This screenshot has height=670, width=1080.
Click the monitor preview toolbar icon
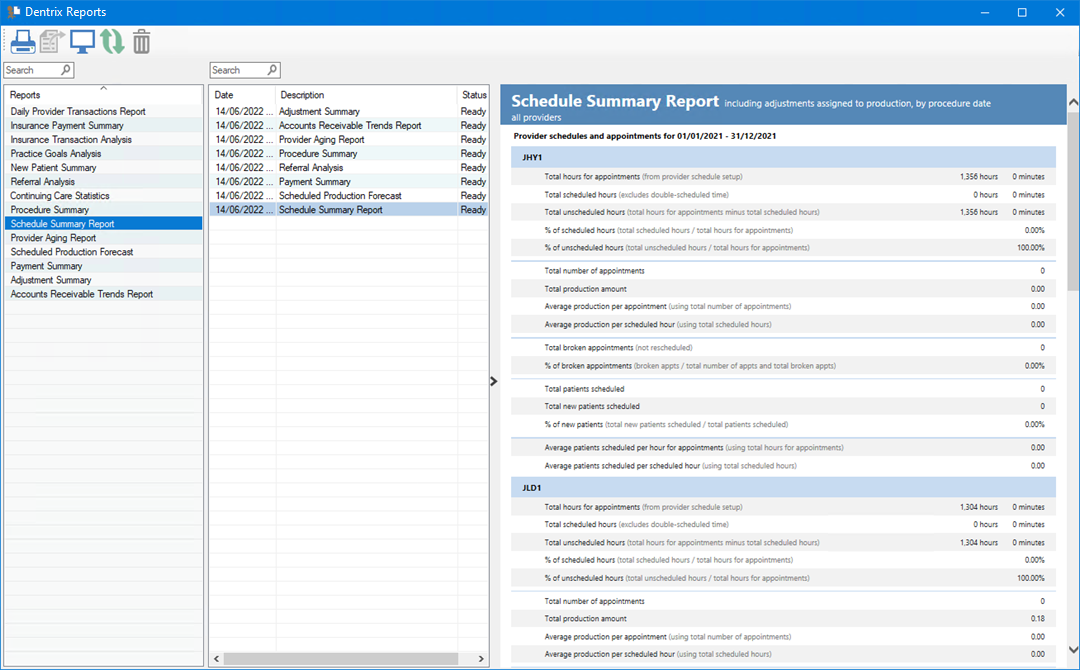[82, 42]
